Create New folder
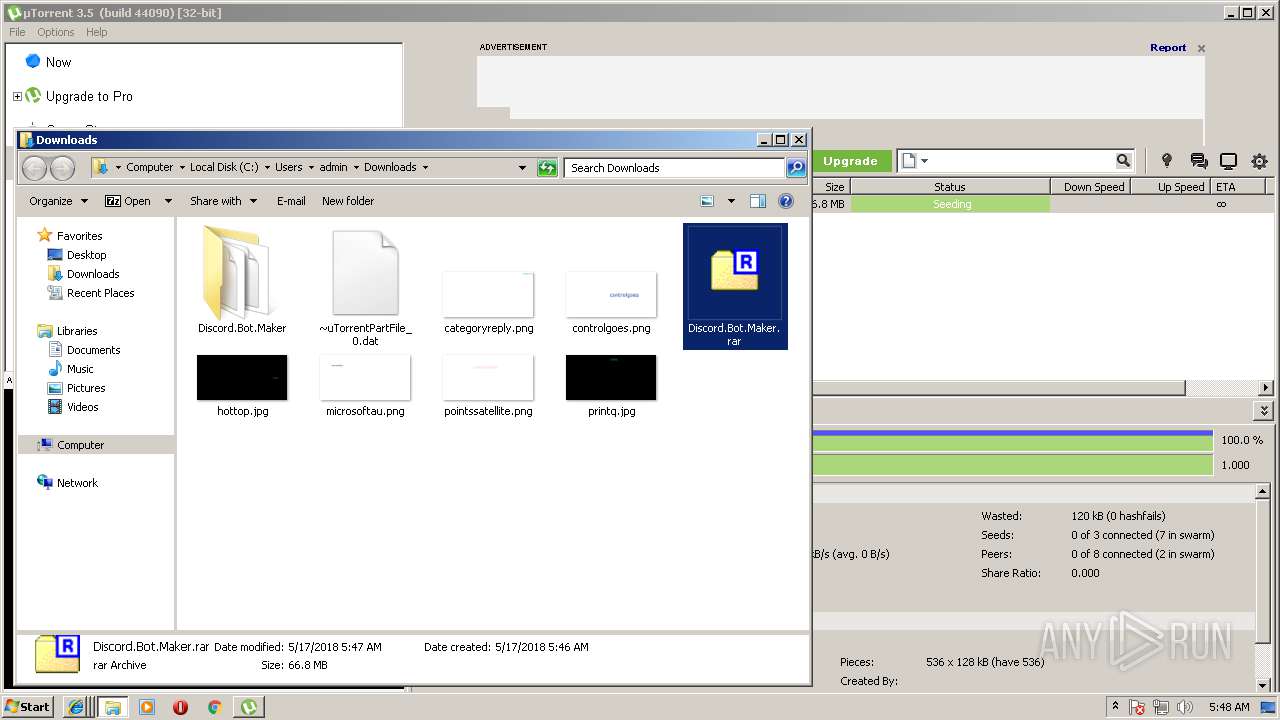Viewport: 1280px width, 720px height. (x=348, y=201)
